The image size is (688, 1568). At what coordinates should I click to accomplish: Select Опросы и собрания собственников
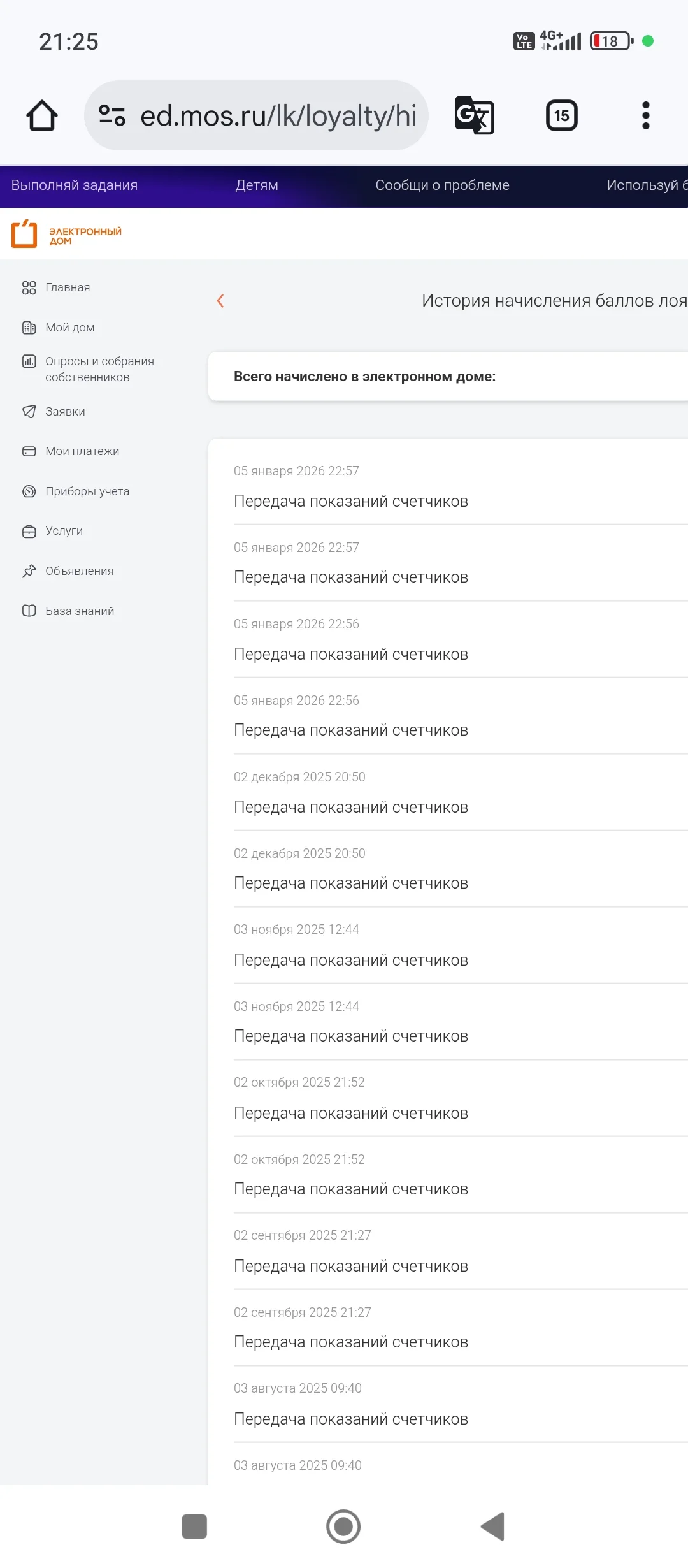89,369
